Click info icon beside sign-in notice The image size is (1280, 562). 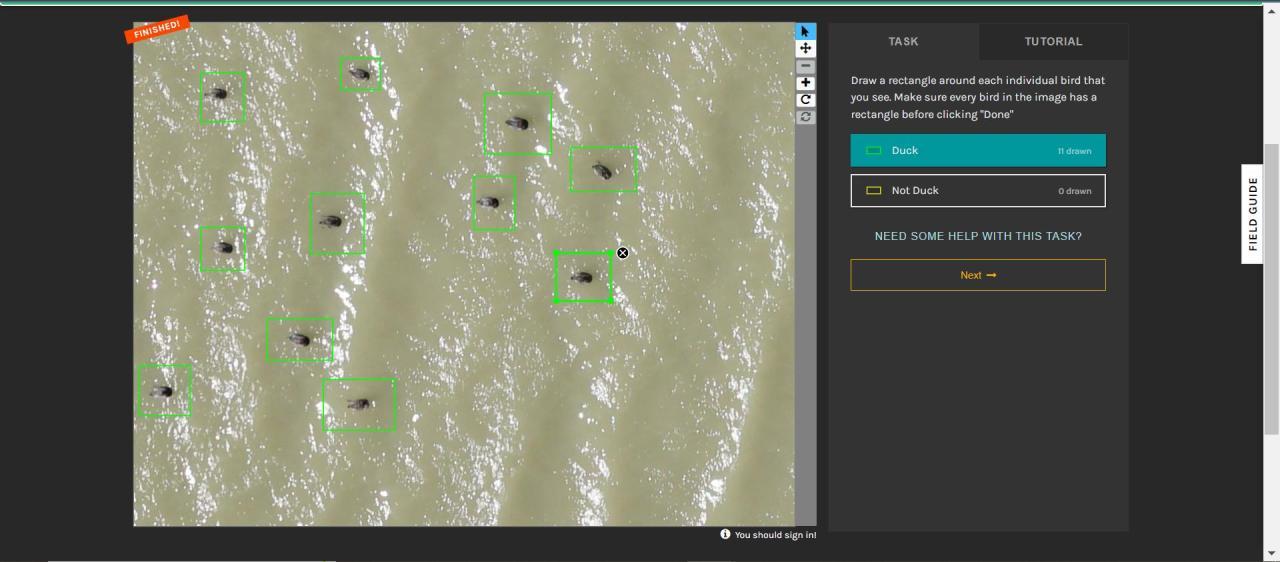pyautogui.click(x=725, y=535)
